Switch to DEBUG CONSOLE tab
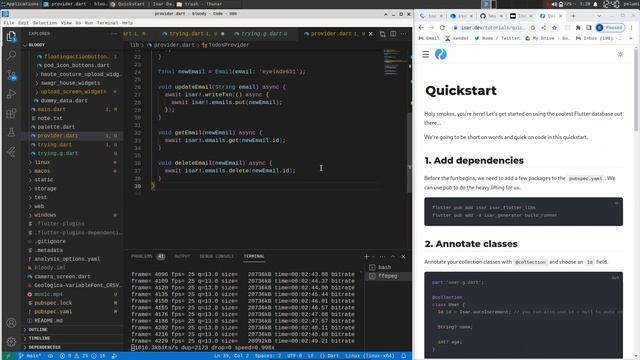Image resolution: width=640 pixels, height=360 pixels. [x=216, y=256]
